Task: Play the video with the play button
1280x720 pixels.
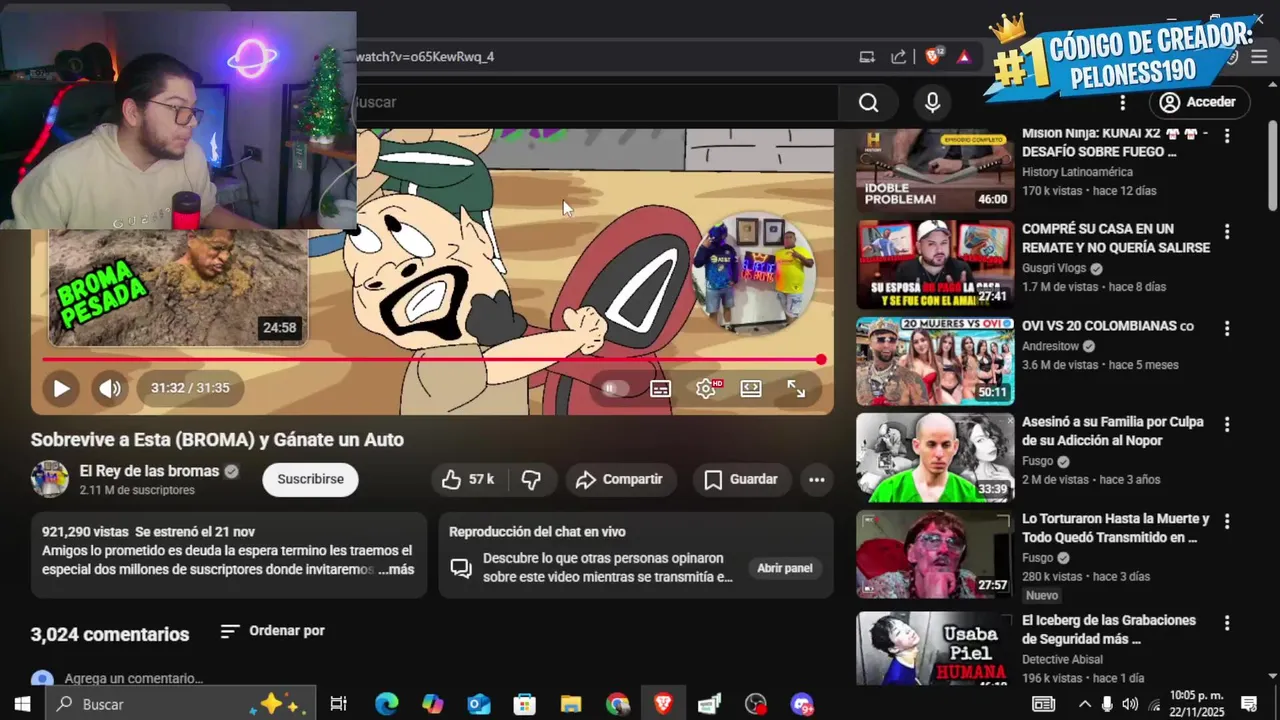Action: coord(61,389)
